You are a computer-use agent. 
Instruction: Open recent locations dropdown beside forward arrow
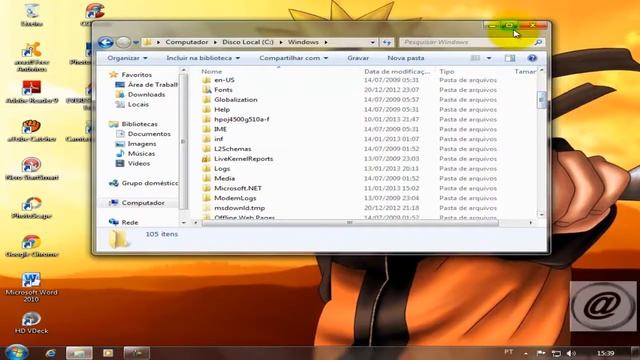[x=136, y=42]
